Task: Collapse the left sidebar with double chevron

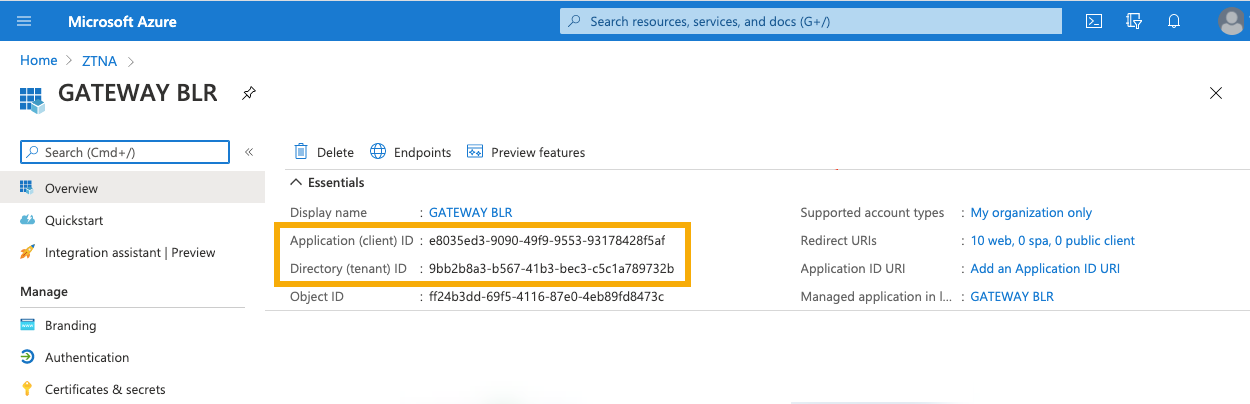Action: click(x=249, y=152)
